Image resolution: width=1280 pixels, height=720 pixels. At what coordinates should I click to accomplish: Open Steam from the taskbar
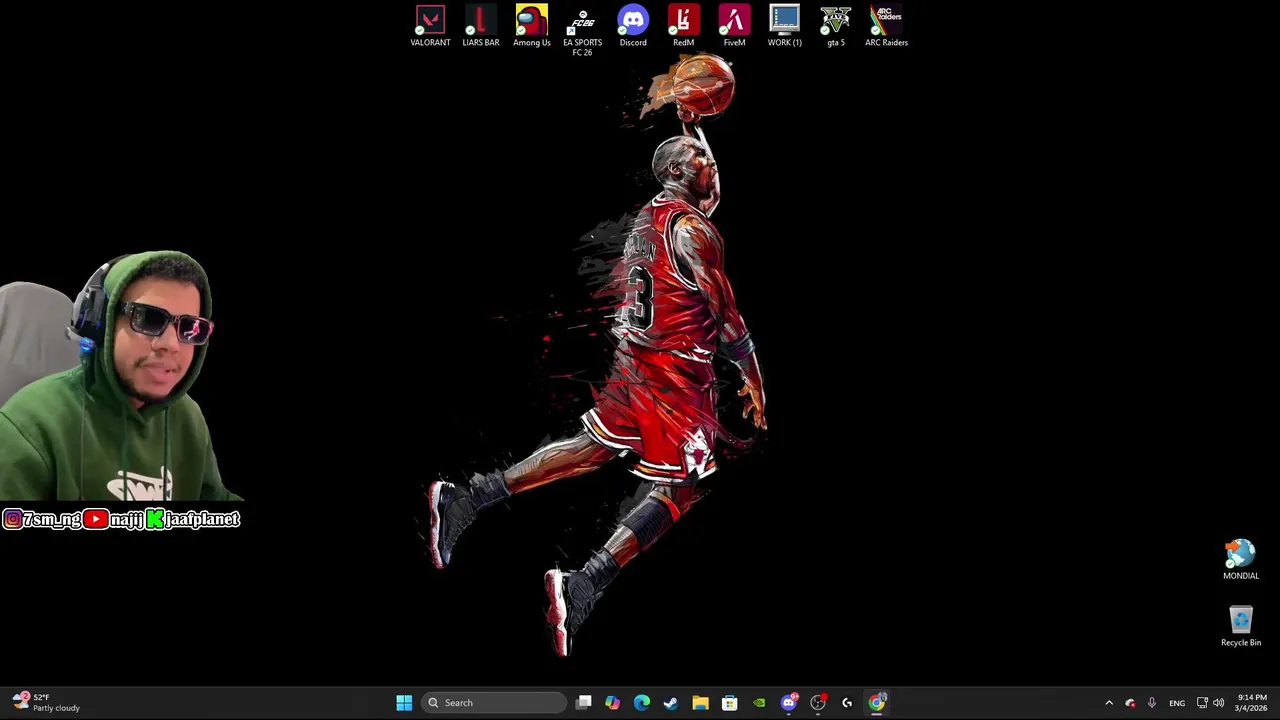point(671,703)
